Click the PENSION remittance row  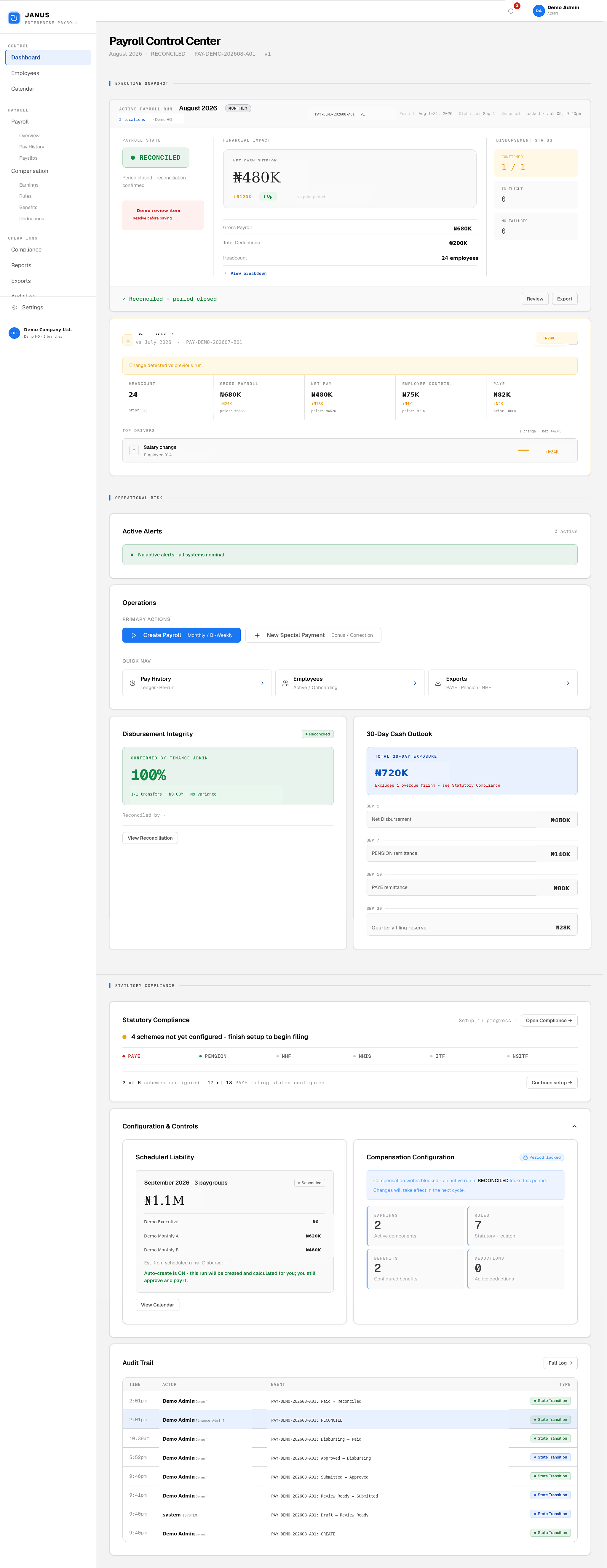point(472,853)
